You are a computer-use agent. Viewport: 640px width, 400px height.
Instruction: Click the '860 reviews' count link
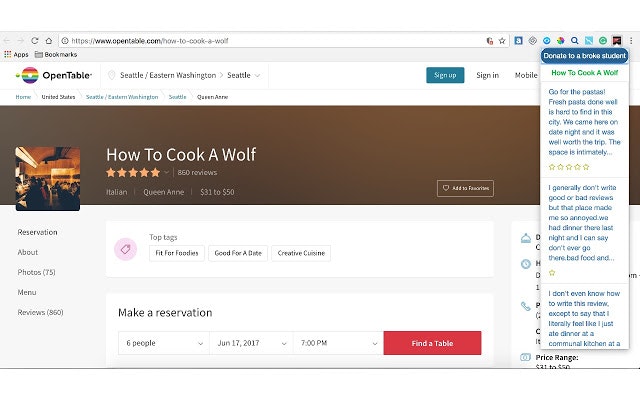197,172
